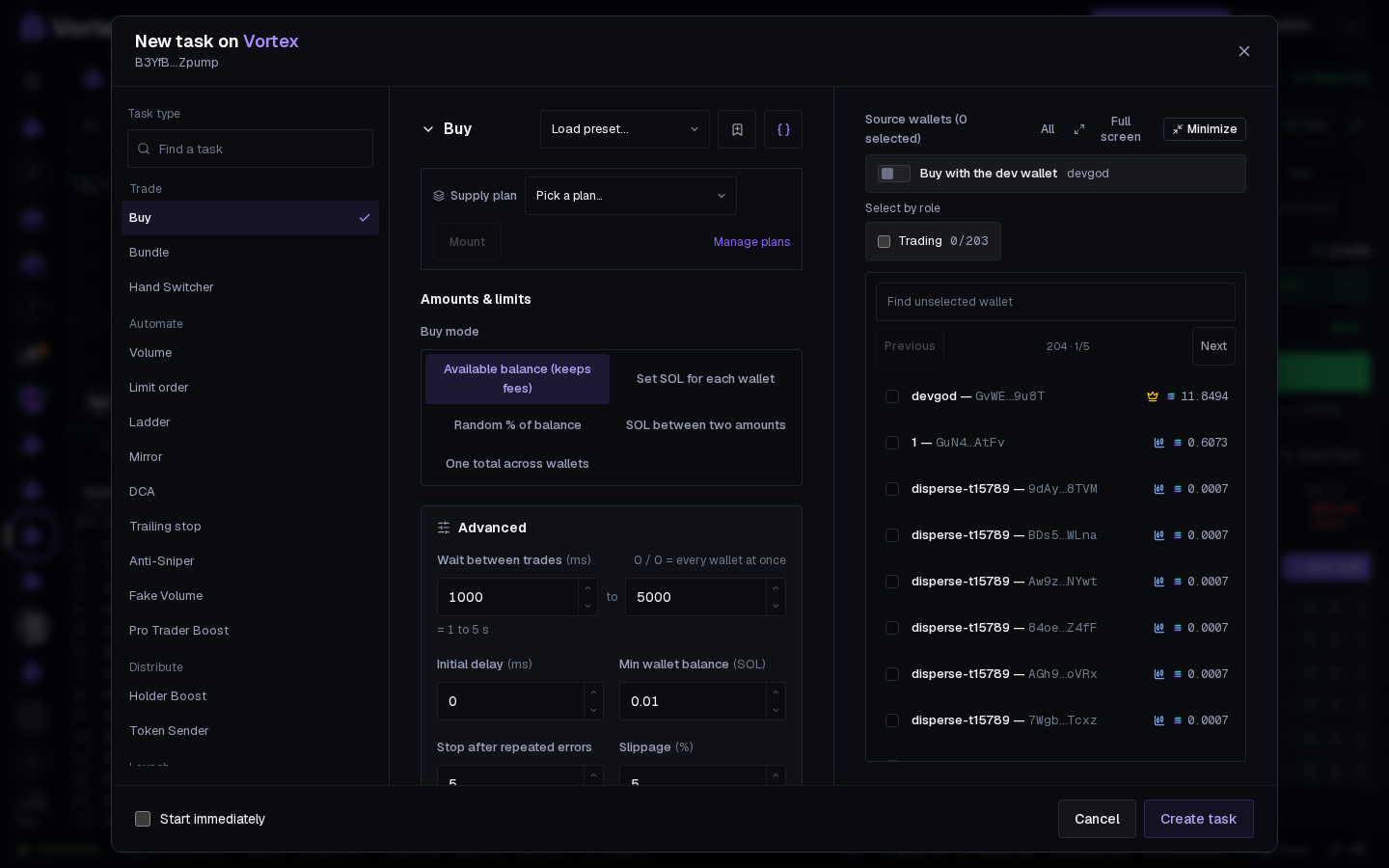
Task: Choose One total across wallets mode
Action: (x=517, y=464)
